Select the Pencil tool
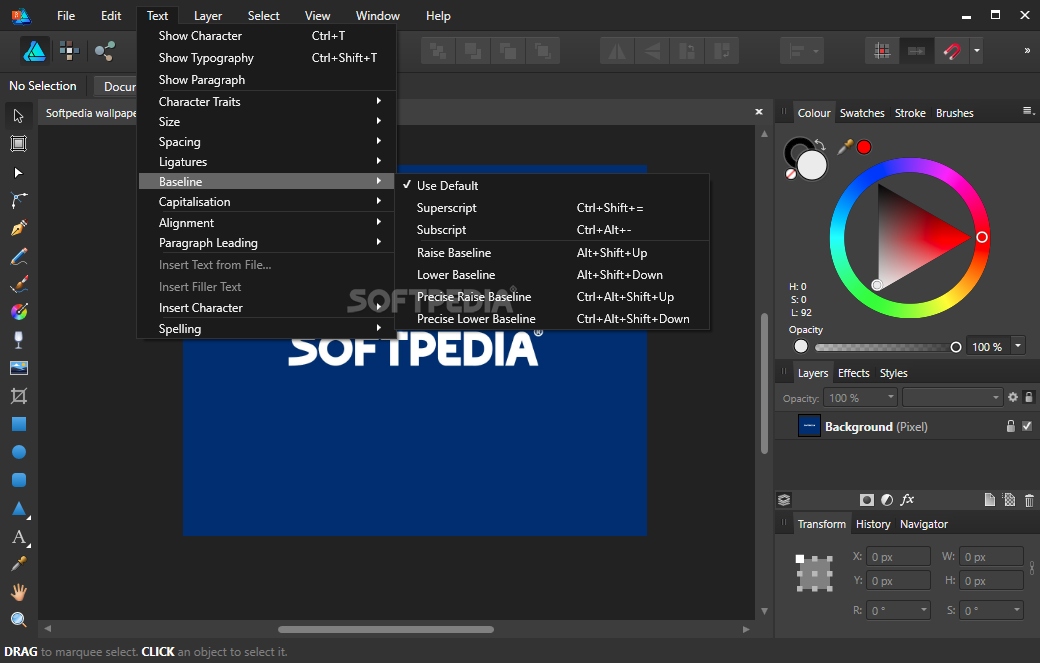The image size is (1040, 663). click(19, 257)
